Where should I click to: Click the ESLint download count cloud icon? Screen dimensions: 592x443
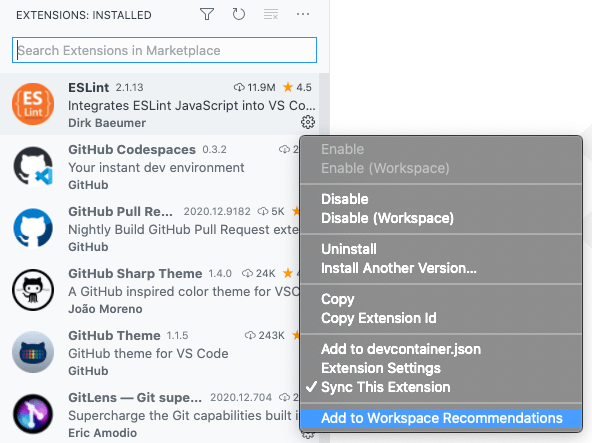[x=239, y=88]
